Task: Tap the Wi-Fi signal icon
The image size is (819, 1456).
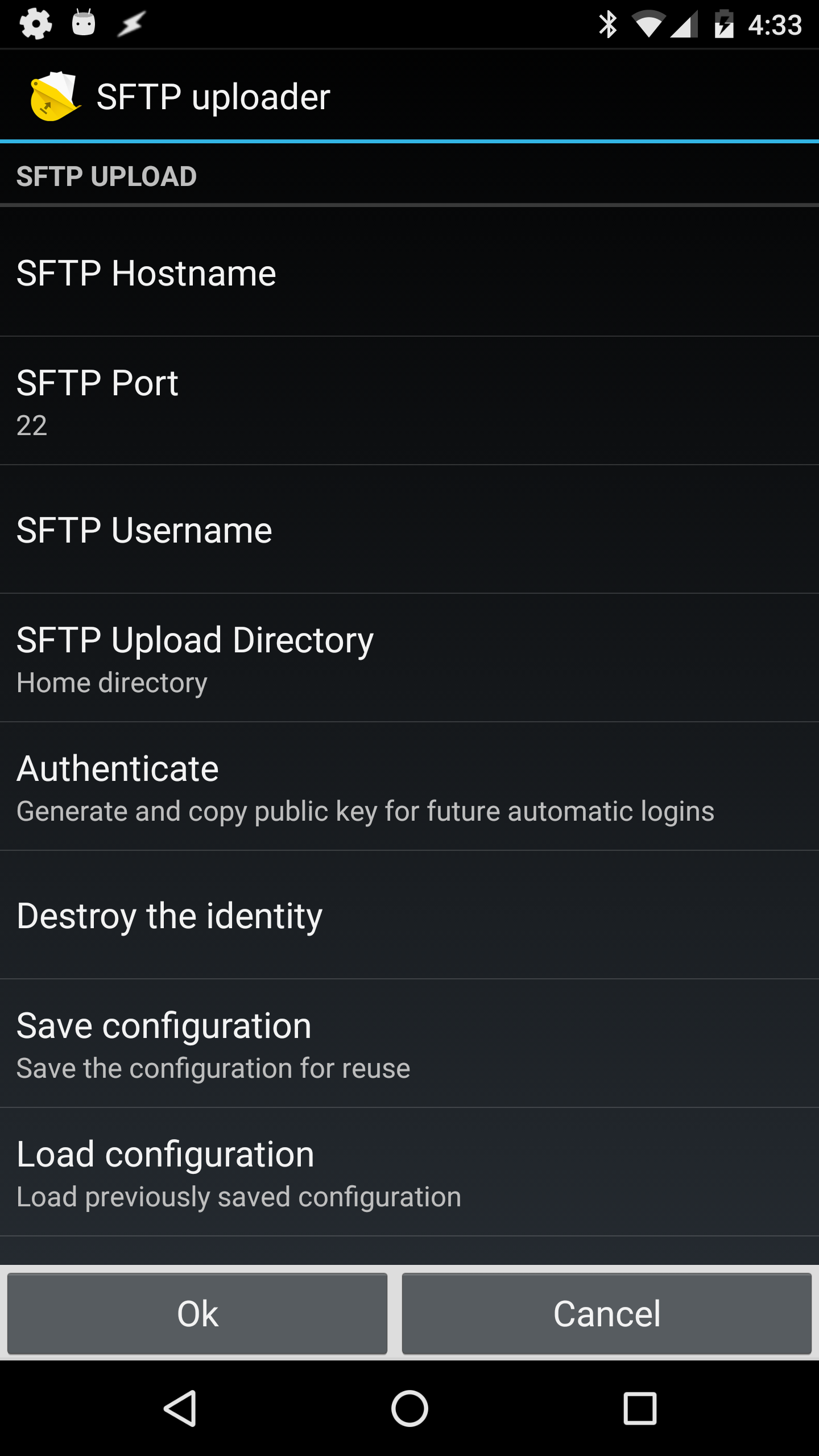Action: coord(648,25)
